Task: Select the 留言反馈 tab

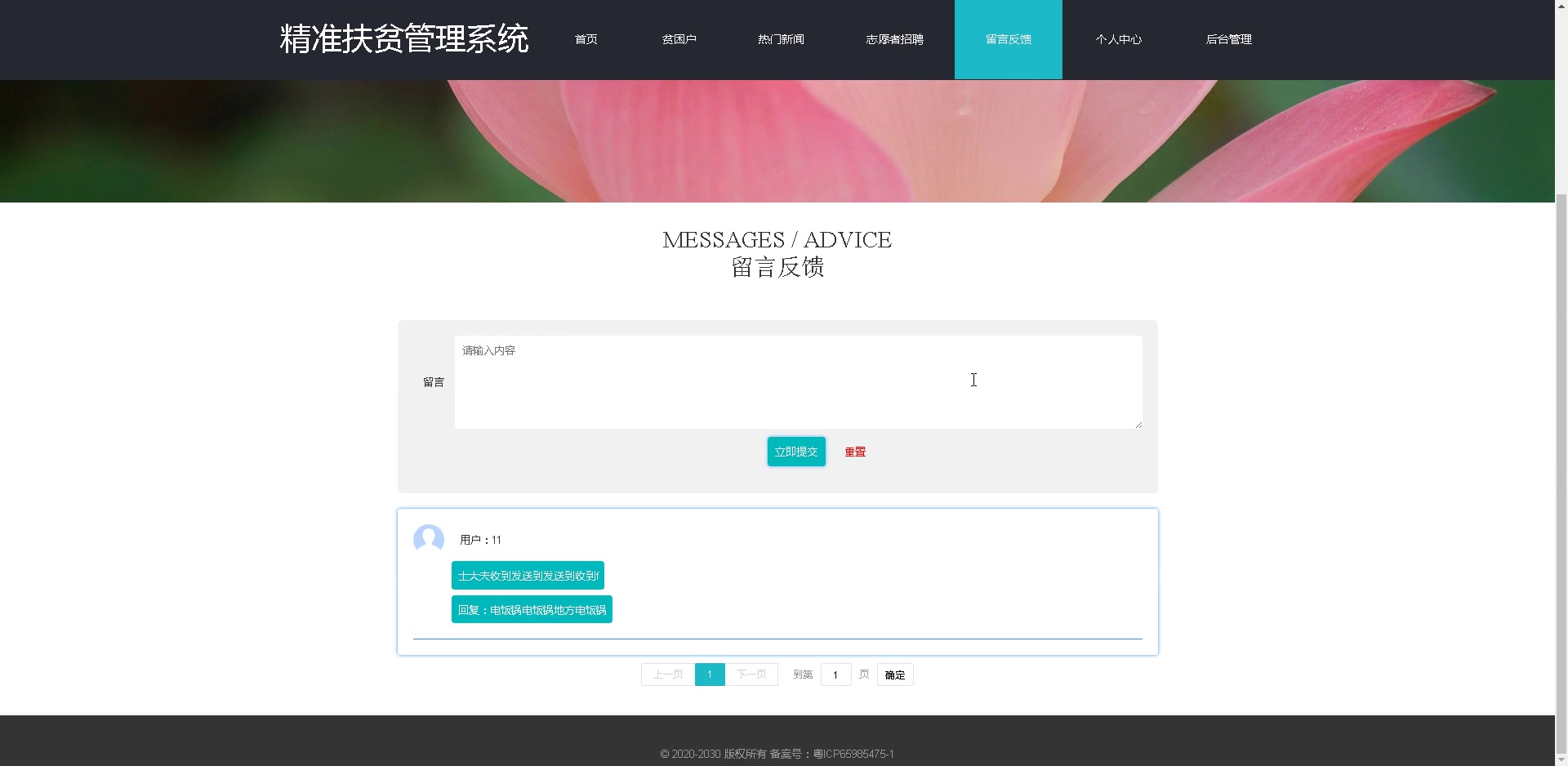Action: click(1009, 39)
